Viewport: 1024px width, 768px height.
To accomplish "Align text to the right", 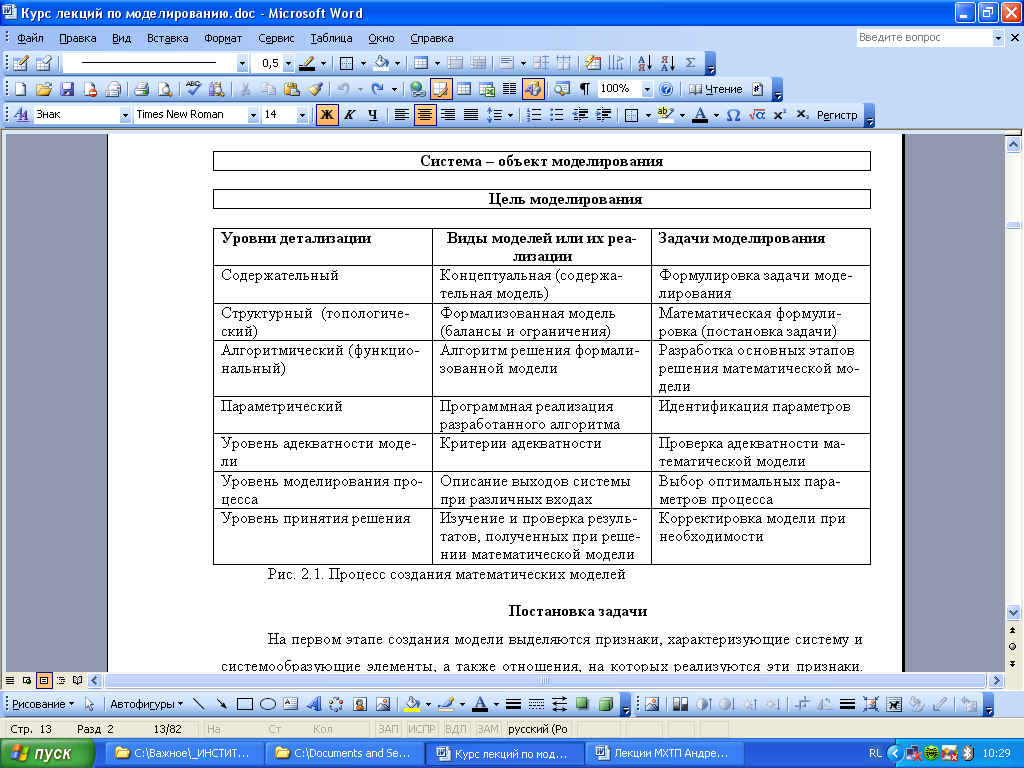I will [x=448, y=115].
